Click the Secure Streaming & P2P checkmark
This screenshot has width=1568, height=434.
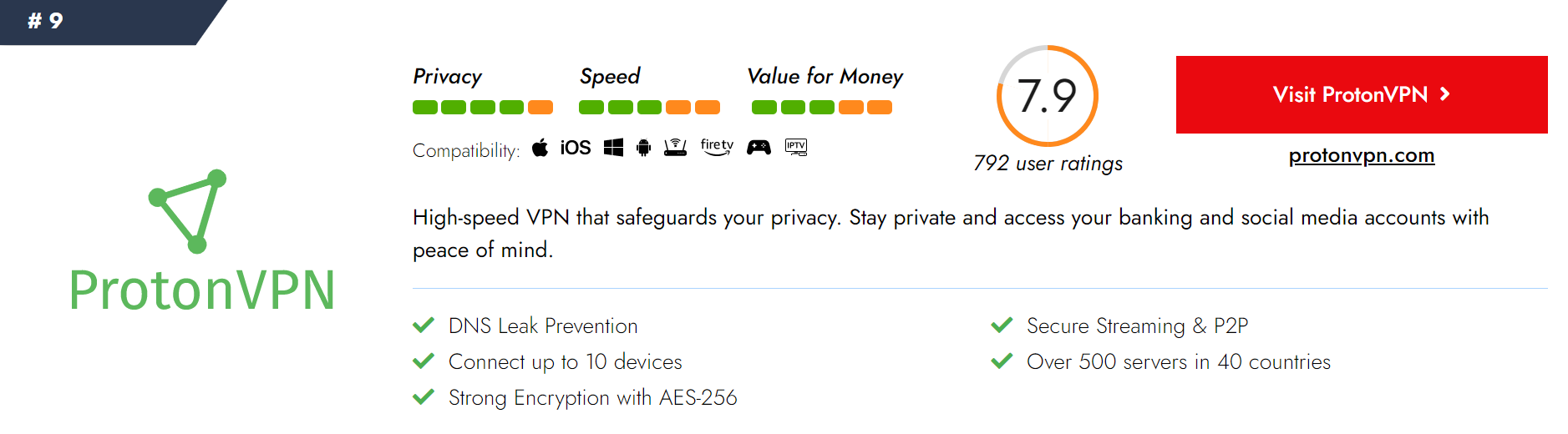tap(1002, 325)
